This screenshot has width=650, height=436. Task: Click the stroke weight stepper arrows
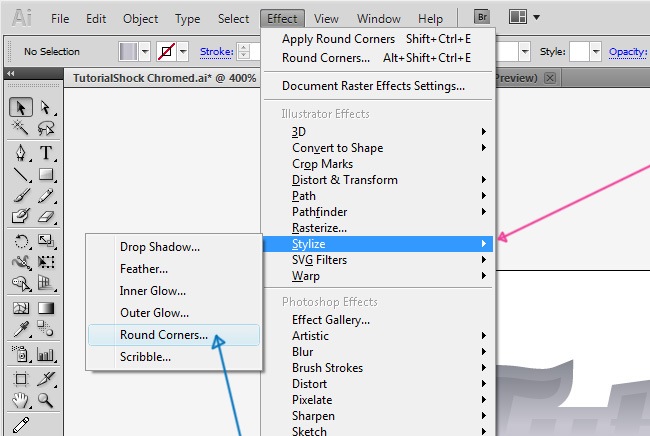[x=244, y=52]
